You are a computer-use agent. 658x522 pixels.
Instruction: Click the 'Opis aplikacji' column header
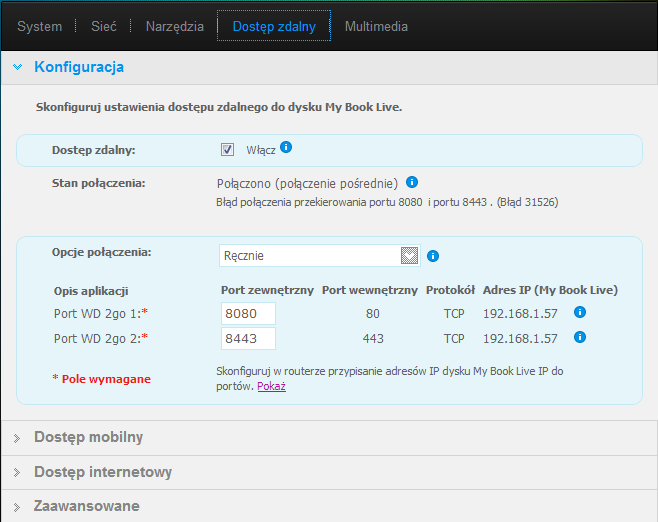[91, 291]
